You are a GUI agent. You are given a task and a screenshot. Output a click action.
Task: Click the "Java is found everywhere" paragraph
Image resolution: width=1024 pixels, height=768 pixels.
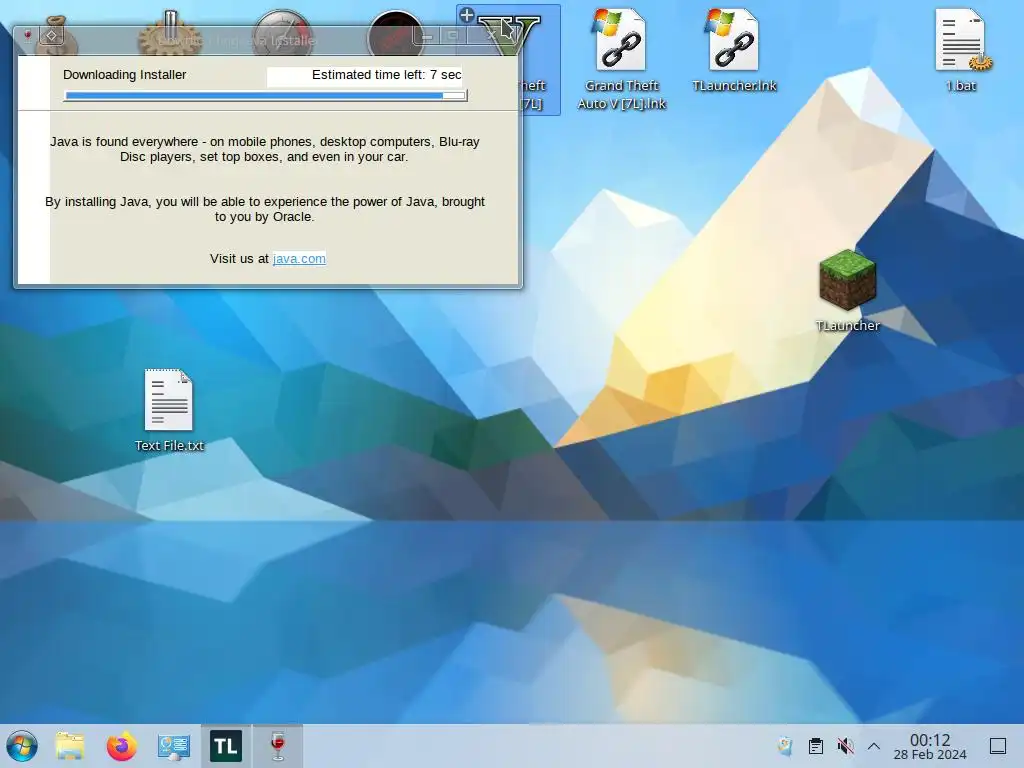264,150
